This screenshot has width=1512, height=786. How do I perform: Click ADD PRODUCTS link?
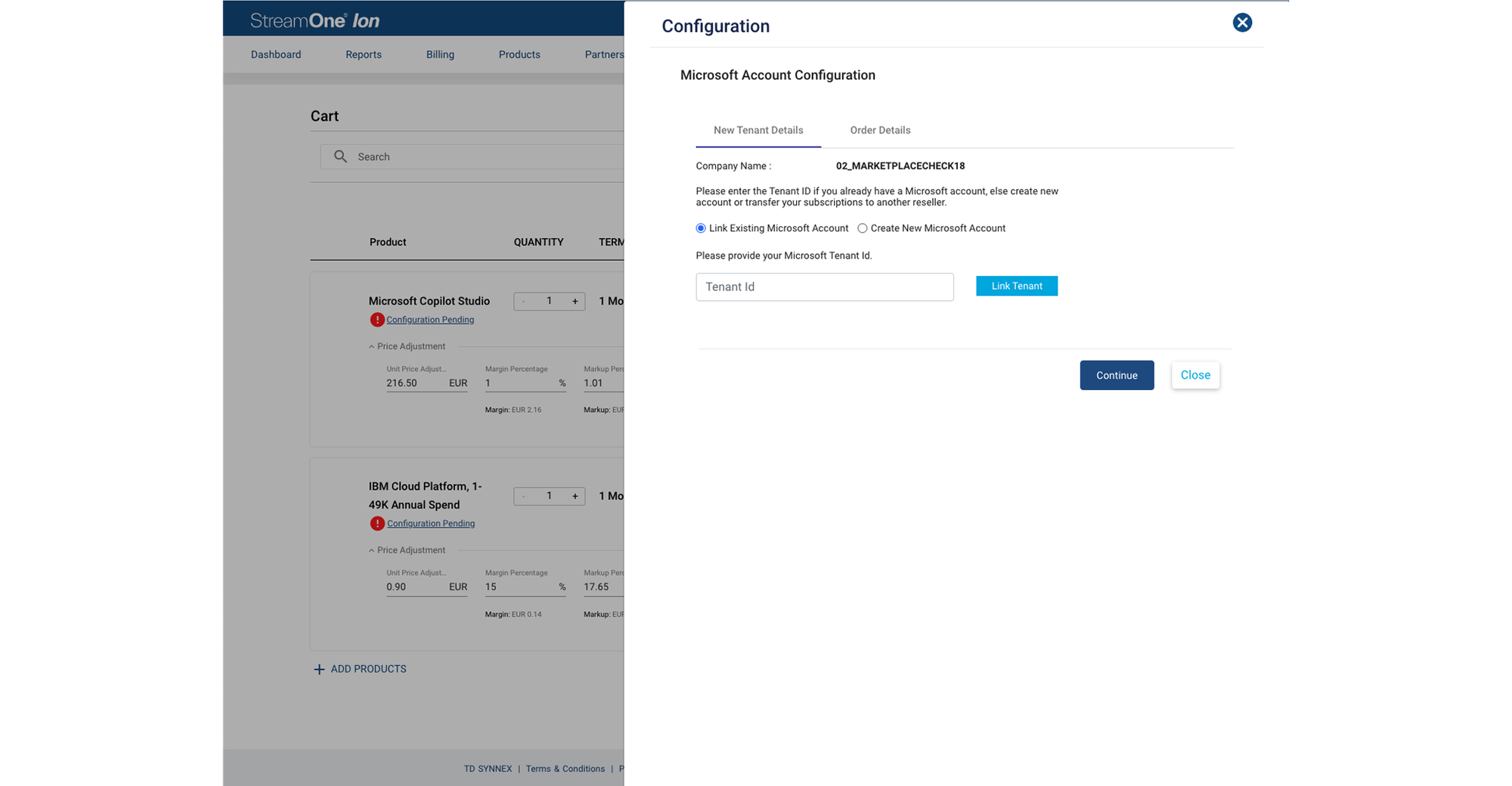point(368,669)
